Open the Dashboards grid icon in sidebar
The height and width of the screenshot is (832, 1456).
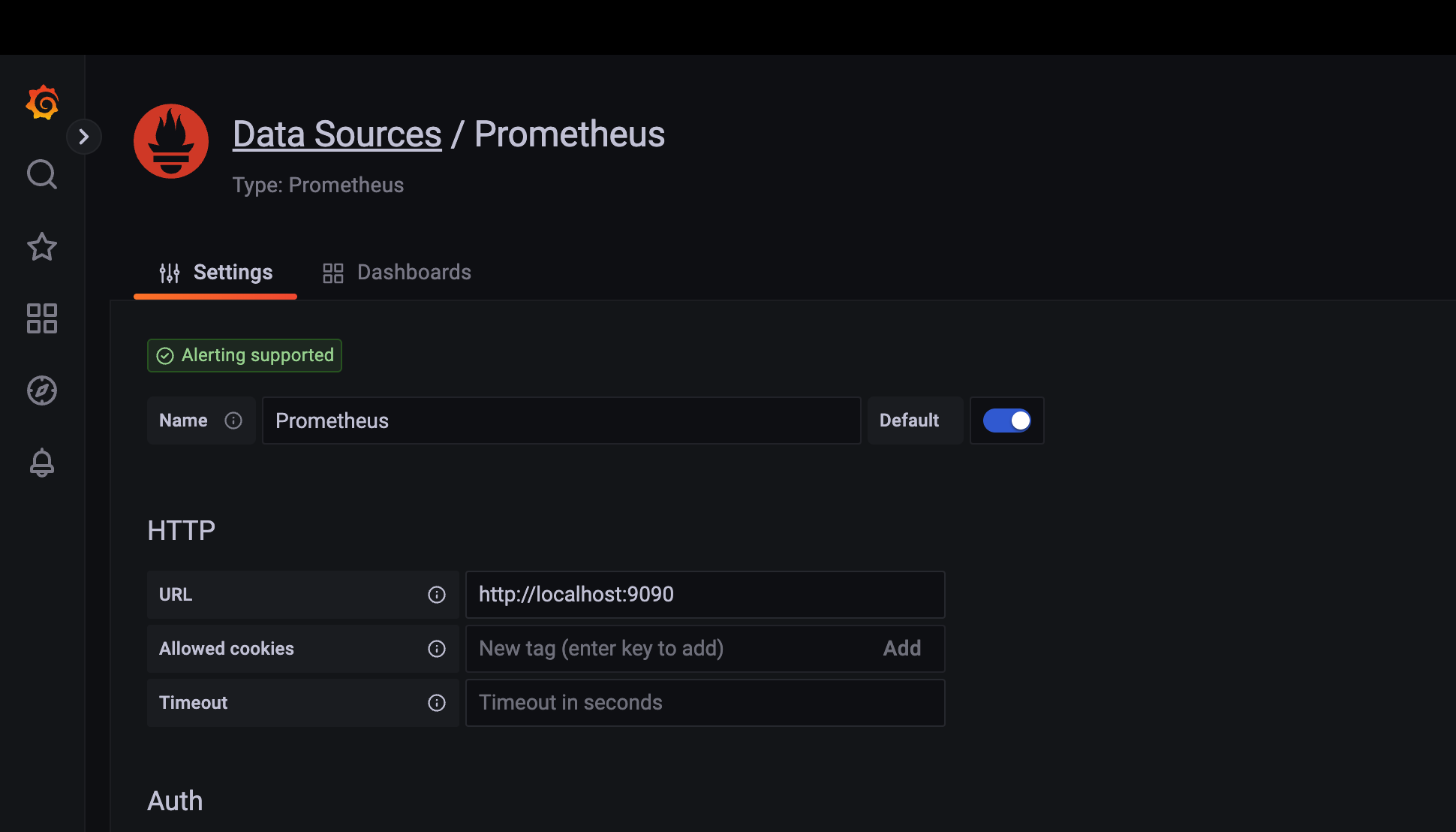(42, 318)
